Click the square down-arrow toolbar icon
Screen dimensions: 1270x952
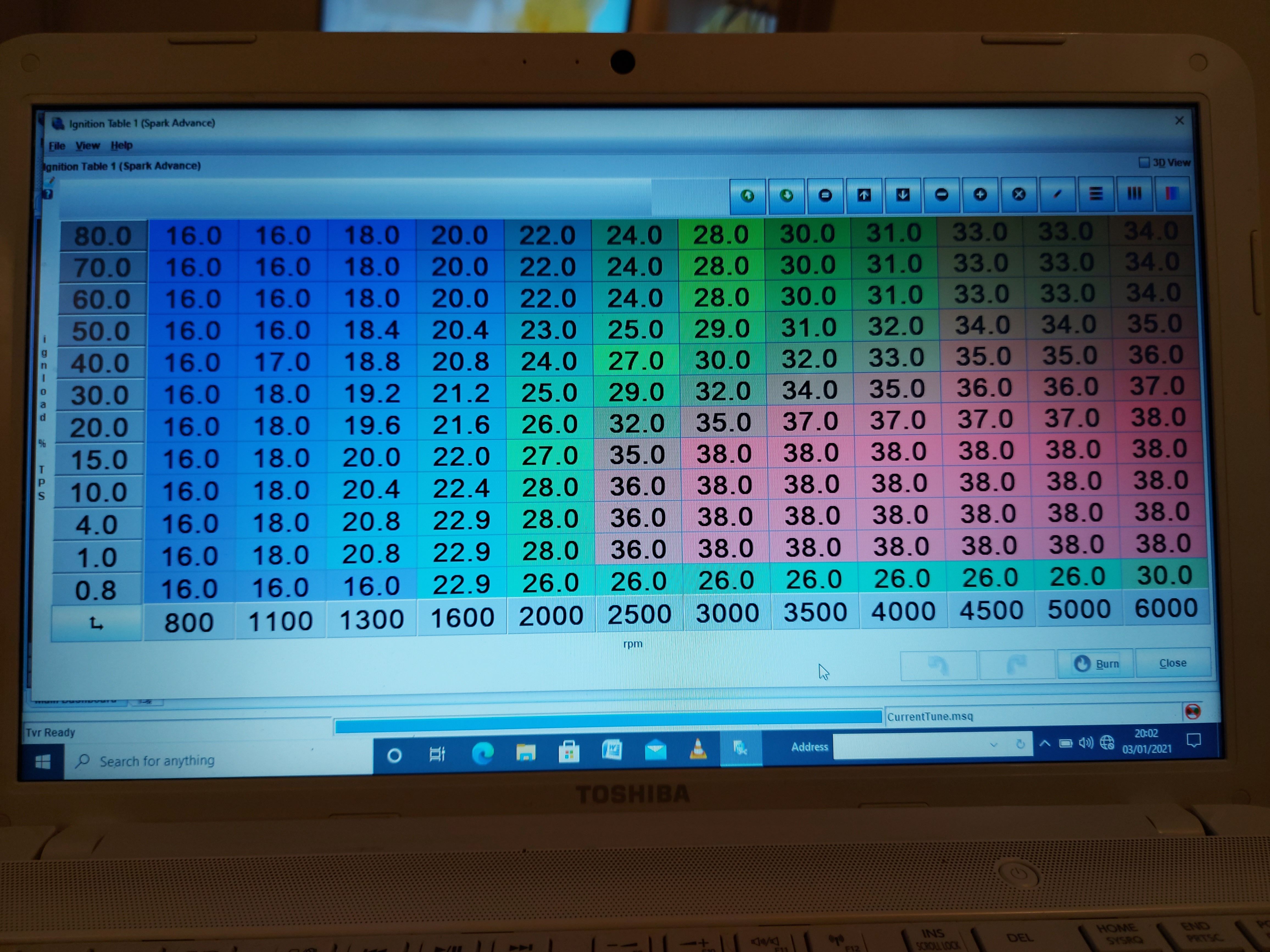point(903,195)
